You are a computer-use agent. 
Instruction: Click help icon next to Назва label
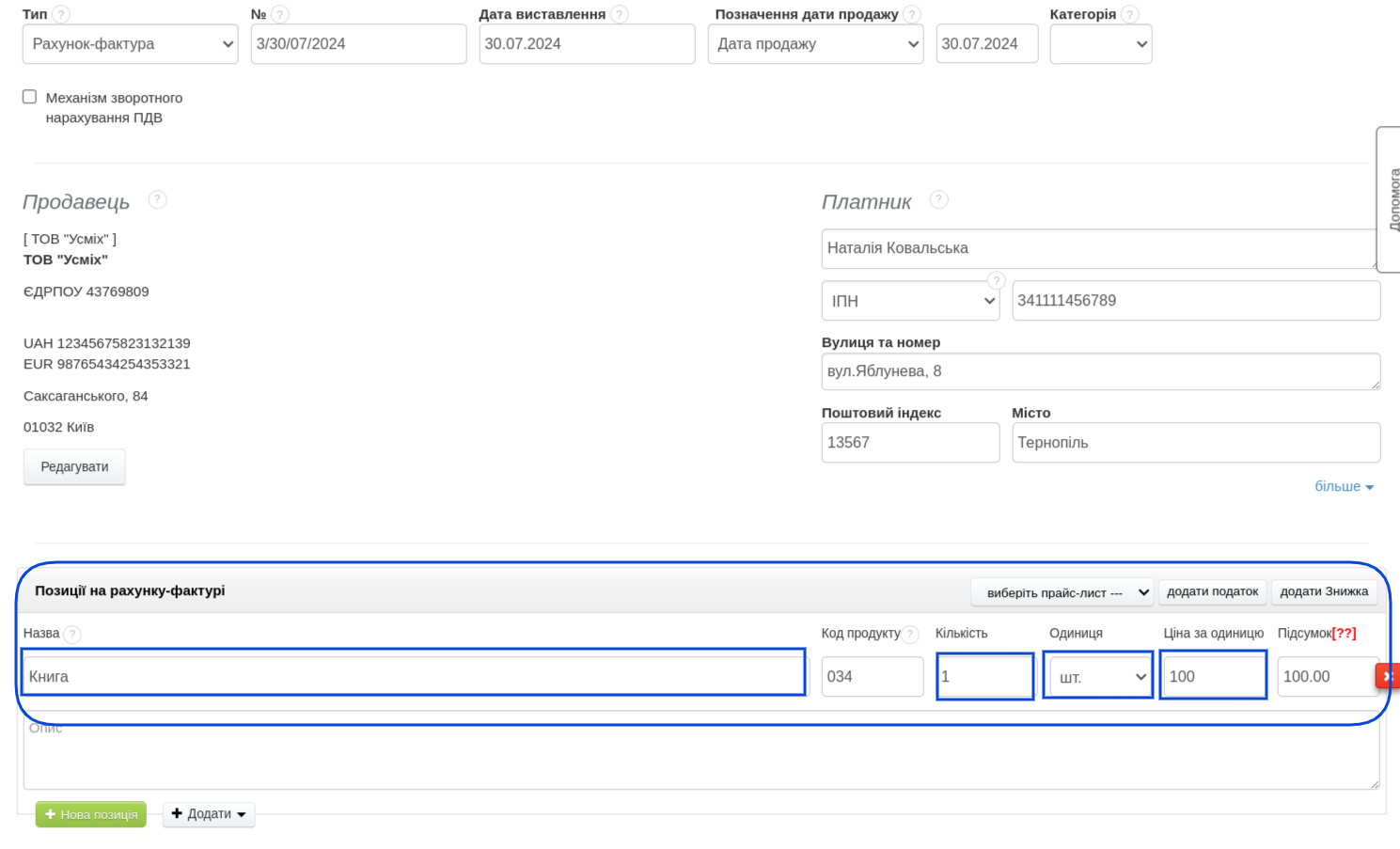coord(72,634)
